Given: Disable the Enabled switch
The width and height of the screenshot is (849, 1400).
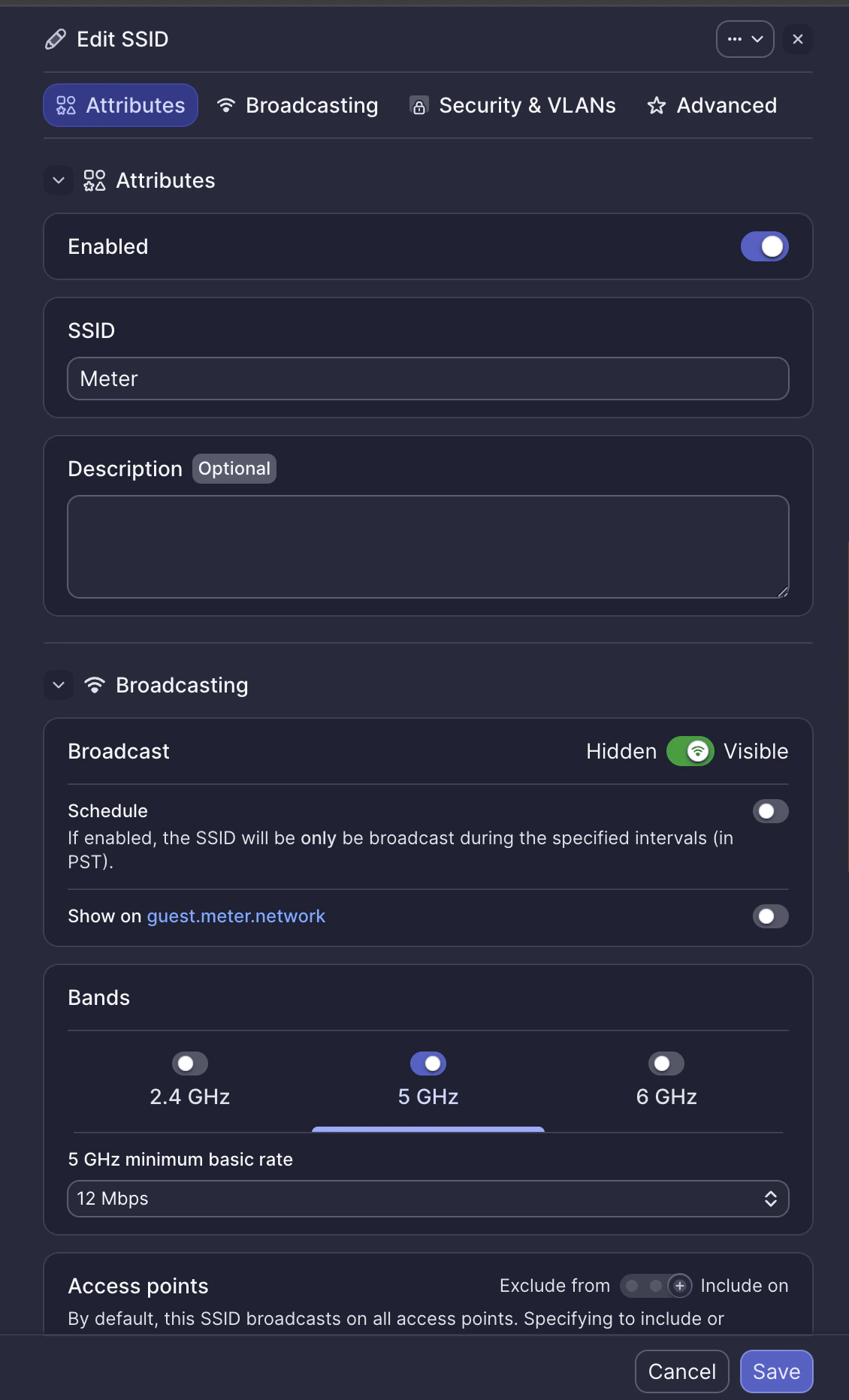Looking at the screenshot, I should [763, 246].
